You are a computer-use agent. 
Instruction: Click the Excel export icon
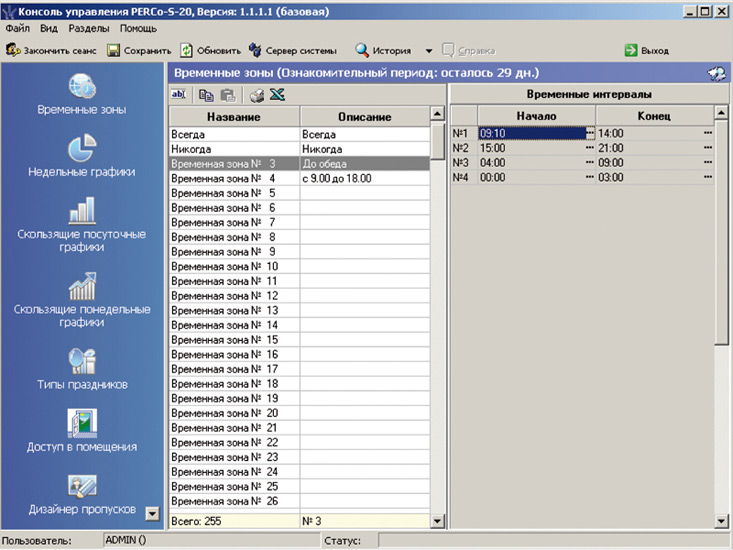point(277,95)
